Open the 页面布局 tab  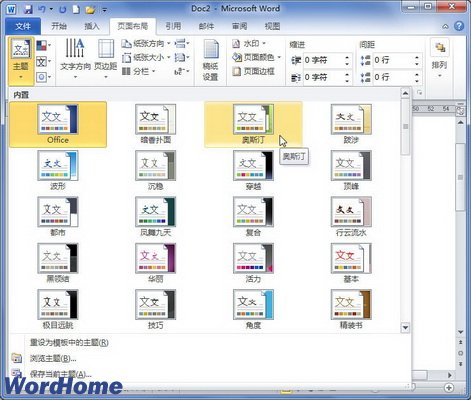point(133,26)
